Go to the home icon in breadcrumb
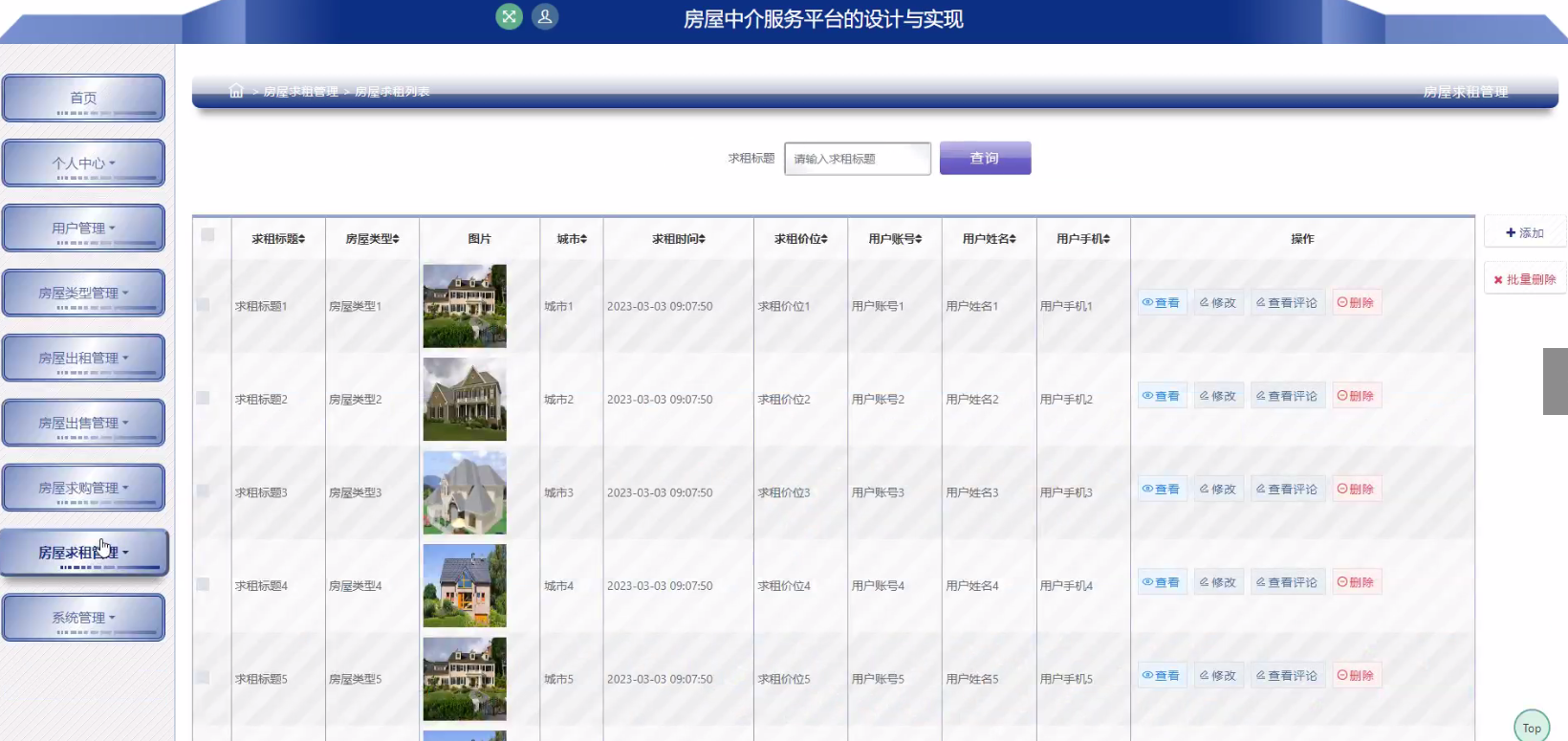1568x741 pixels. click(x=236, y=91)
